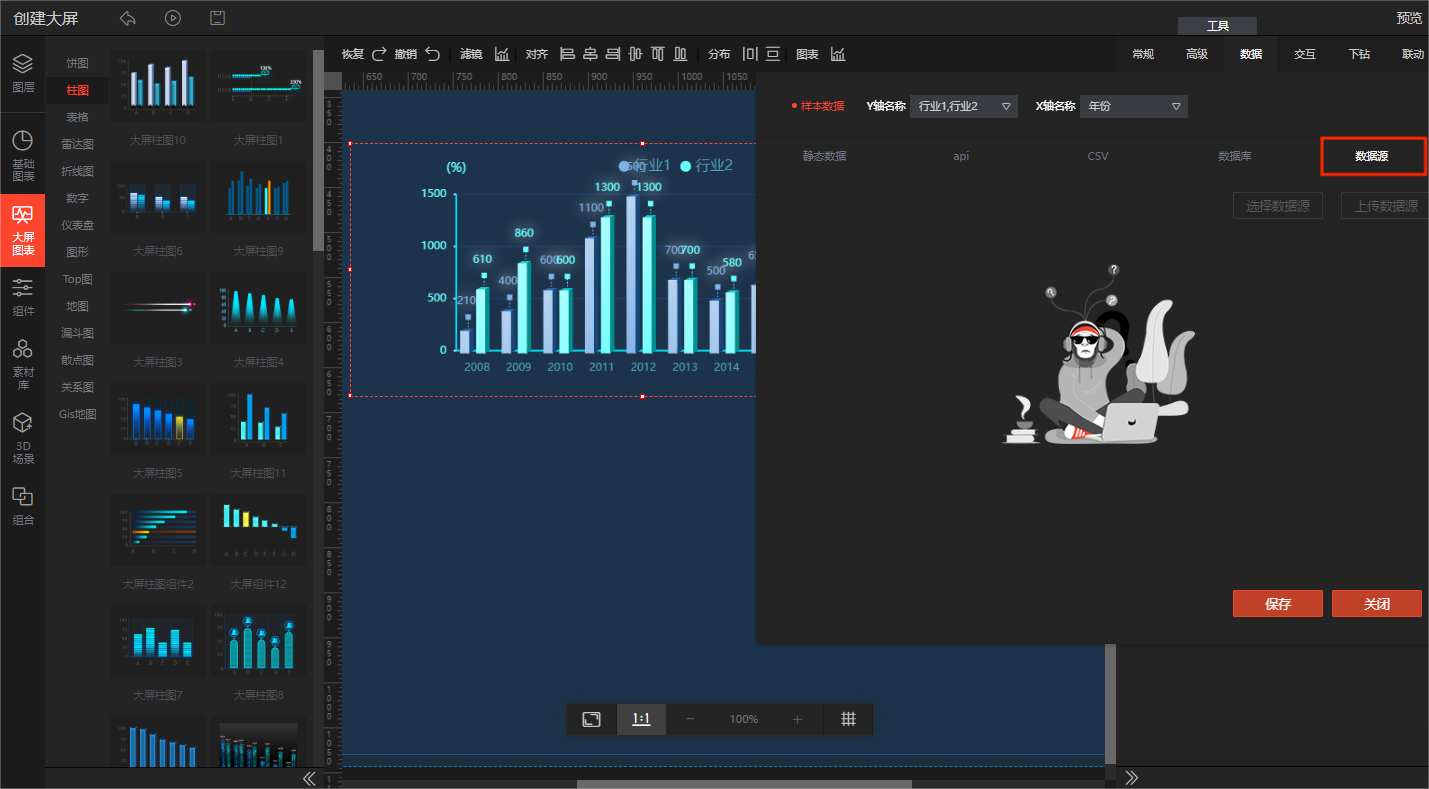Select the 静态数据 data source option
The width and height of the screenshot is (1429, 789).
pyautogui.click(x=824, y=156)
